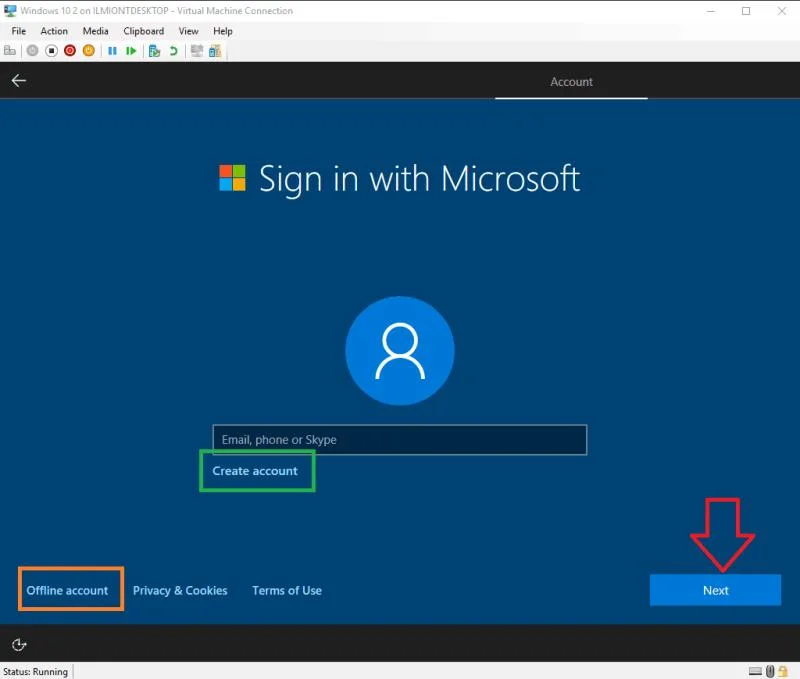Click the green Revert arrow icon
This screenshot has width=800, height=679.
point(173,51)
